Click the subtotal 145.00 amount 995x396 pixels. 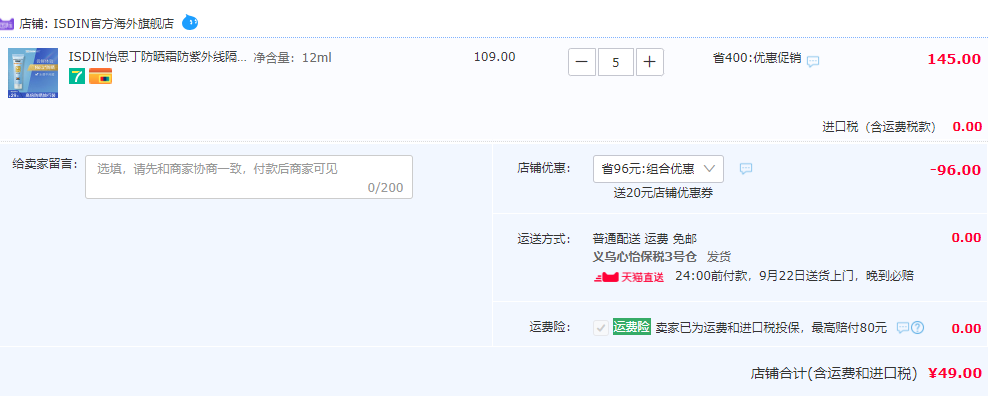[954, 60]
